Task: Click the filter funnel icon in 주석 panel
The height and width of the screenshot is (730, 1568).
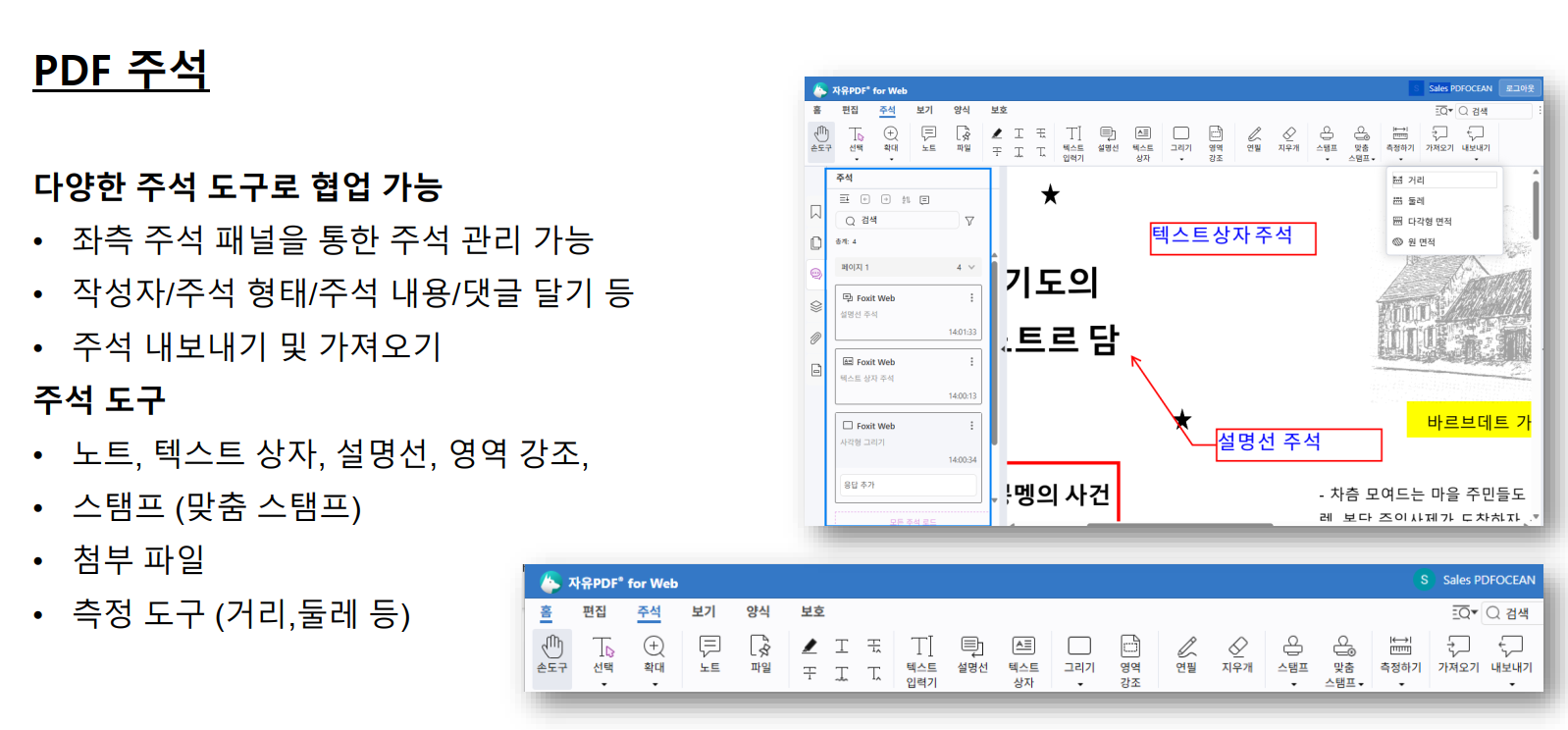Action: point(969,221)
